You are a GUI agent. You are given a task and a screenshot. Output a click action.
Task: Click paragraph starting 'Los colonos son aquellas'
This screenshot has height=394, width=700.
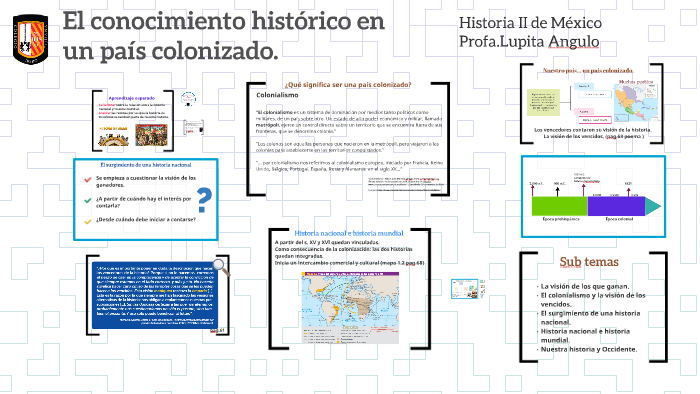(x=347, y=147)
